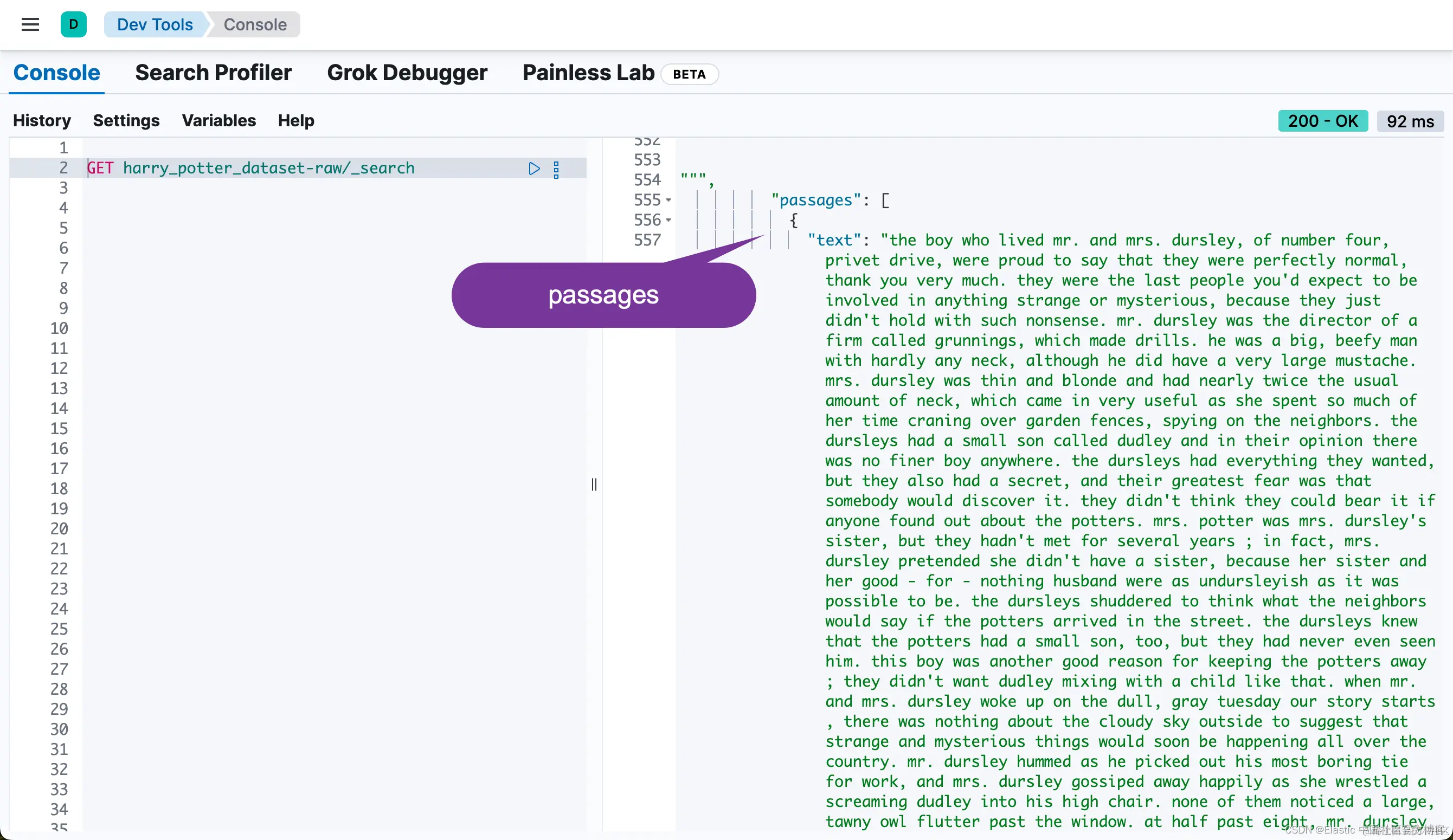Collapse the passages array at line 555

point(668,200)
